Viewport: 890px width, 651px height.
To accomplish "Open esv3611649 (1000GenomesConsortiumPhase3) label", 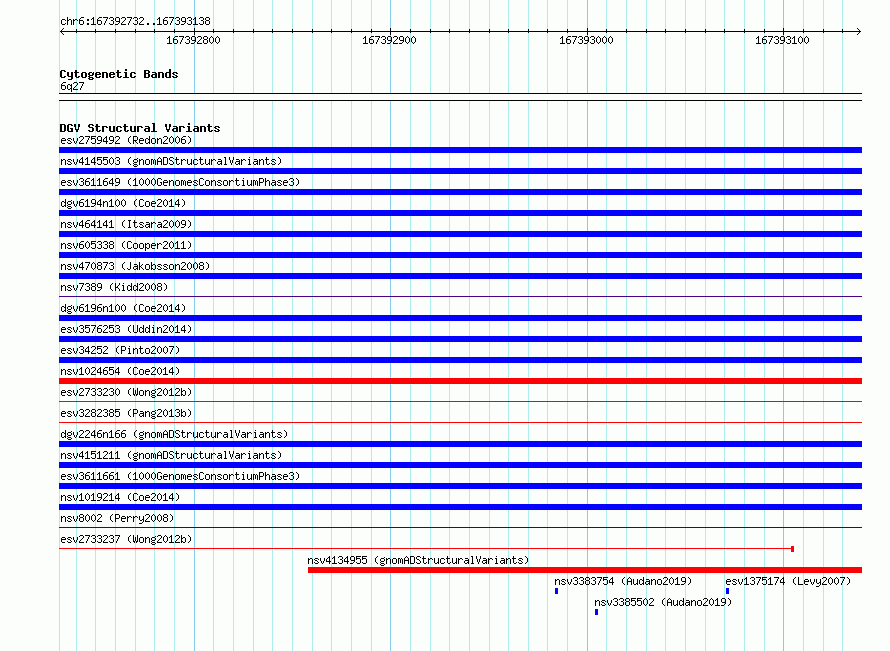I will click(180, 182).
